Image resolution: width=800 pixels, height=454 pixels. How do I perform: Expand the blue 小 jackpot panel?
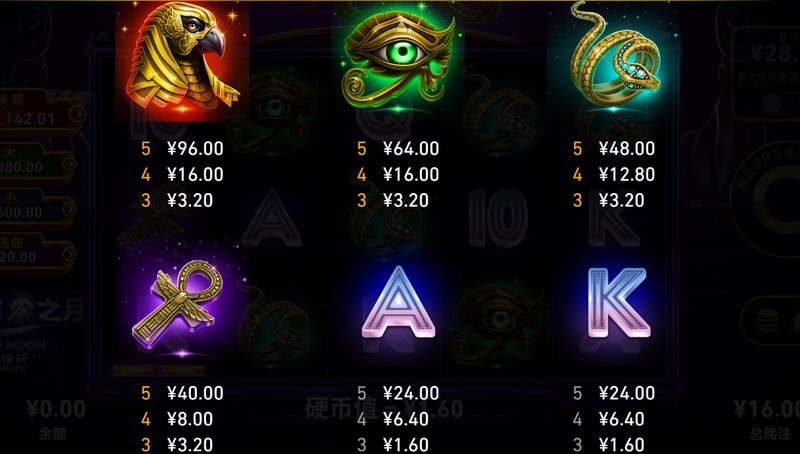tap(38, 207)
